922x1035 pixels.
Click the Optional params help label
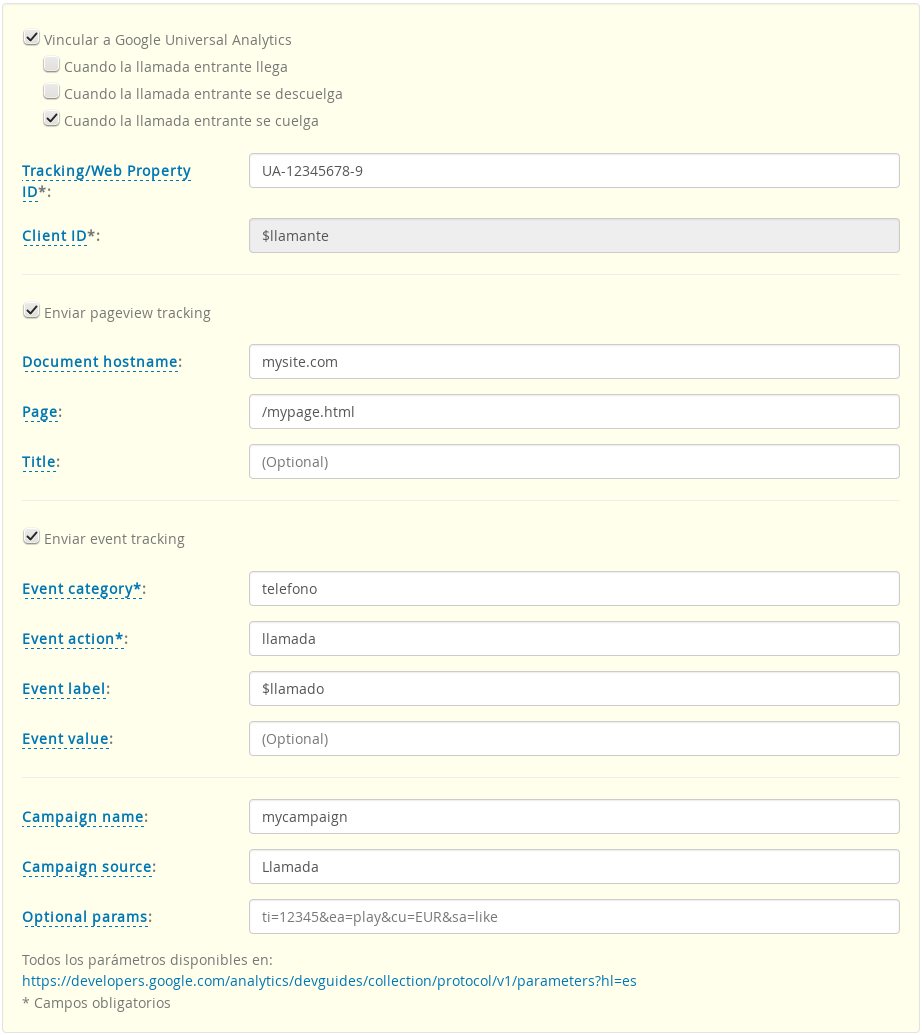pyautogui.click(x=85, y=917)
